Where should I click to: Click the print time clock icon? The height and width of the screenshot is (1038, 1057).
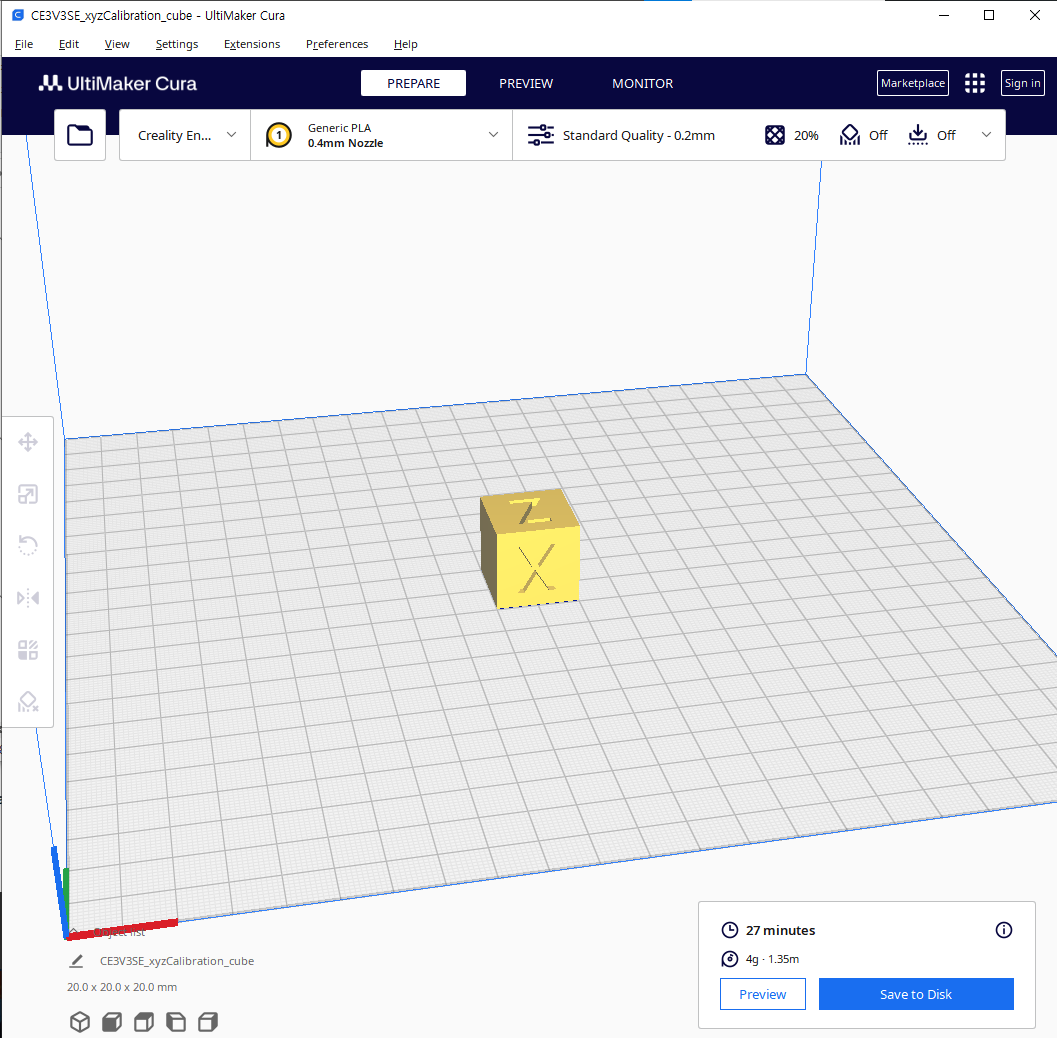[729, 930]
